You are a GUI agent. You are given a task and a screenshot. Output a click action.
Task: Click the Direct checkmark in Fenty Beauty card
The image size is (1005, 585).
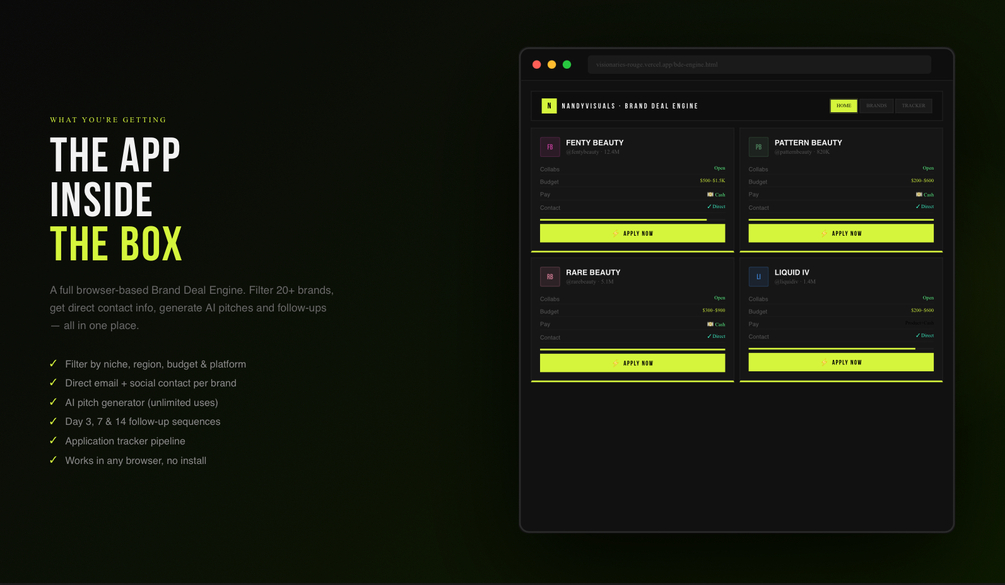tap(709, 206)
